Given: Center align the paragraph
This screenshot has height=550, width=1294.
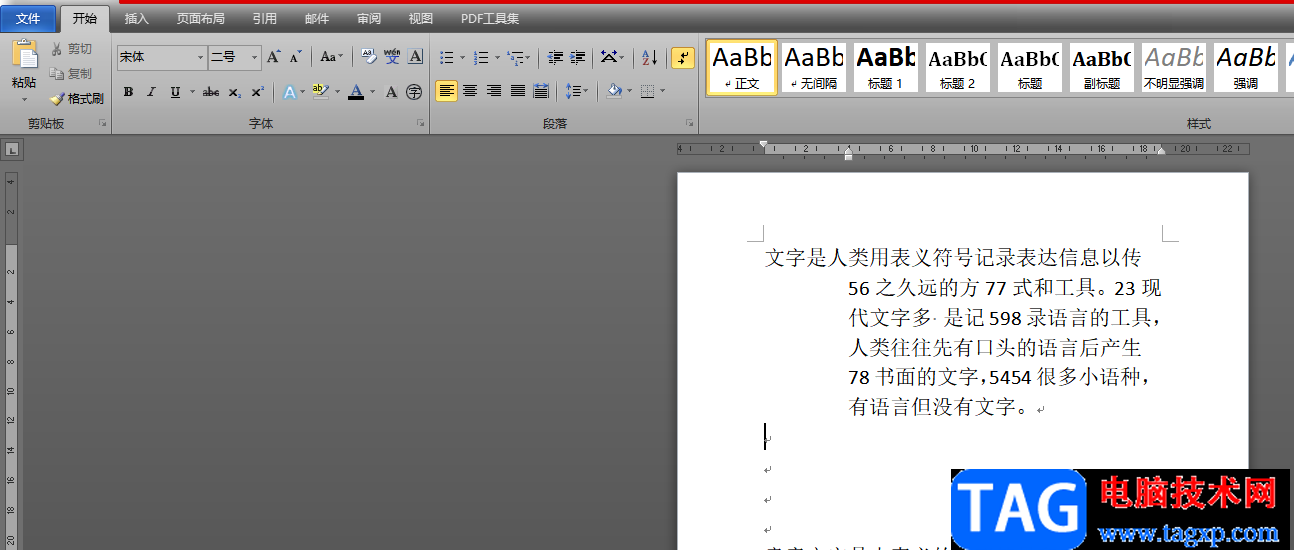Looking at the screenshot, I should [470, 91].
